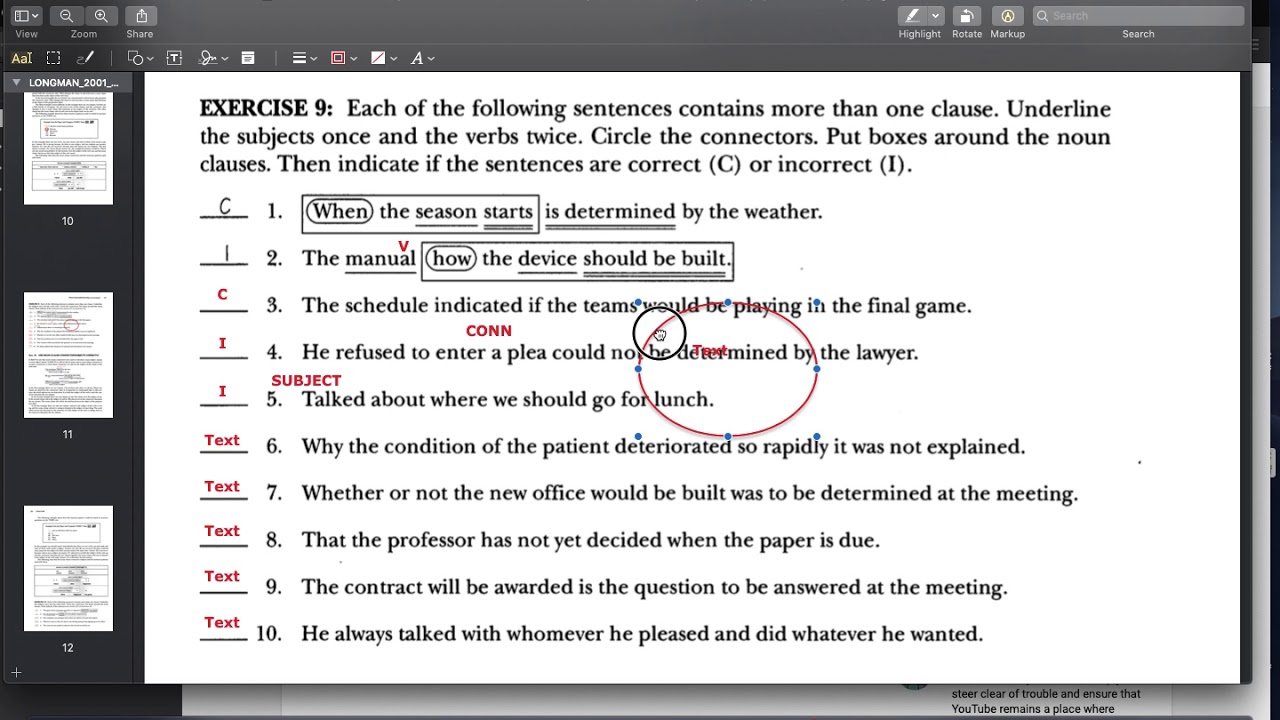Image resolution: width=1280 pixels, height=720 pixels.
Task: Open the Text Style (A) dropdown
Action: click(x=422, y=58)
